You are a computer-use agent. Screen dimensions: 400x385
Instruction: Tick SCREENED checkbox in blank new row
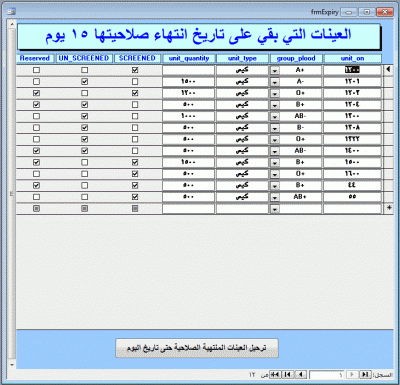[x=135, y=208]
